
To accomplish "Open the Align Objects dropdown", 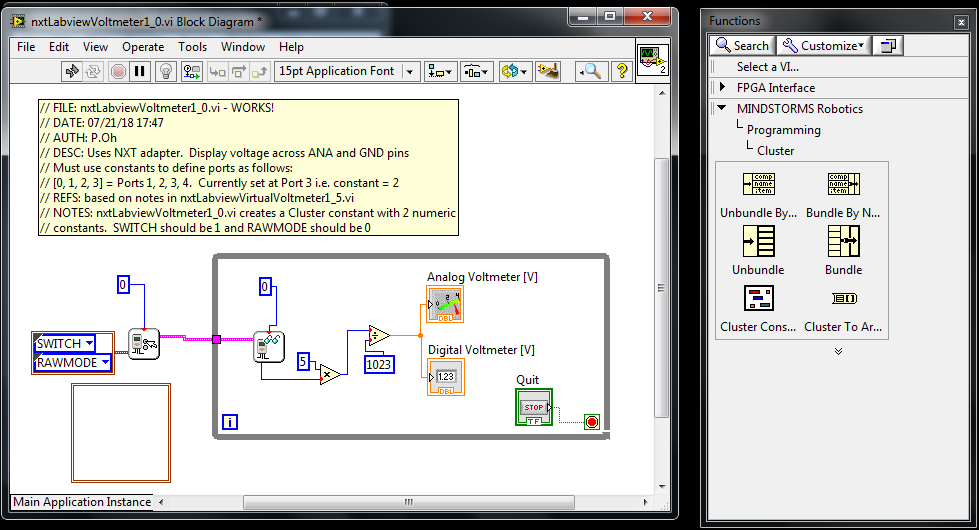I will pyautogui.click(x=441, y=72).
